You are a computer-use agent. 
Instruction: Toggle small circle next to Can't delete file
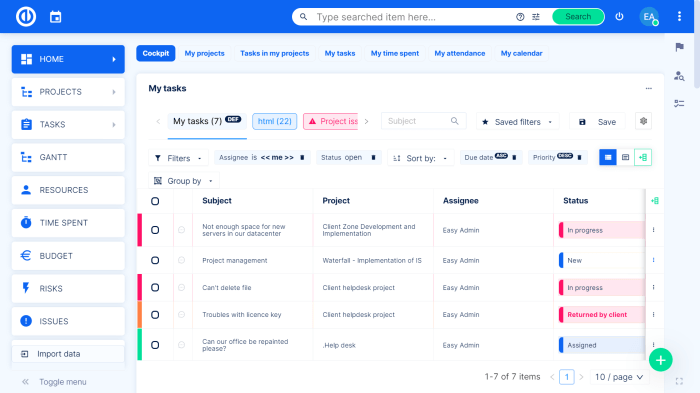[181, 288]
